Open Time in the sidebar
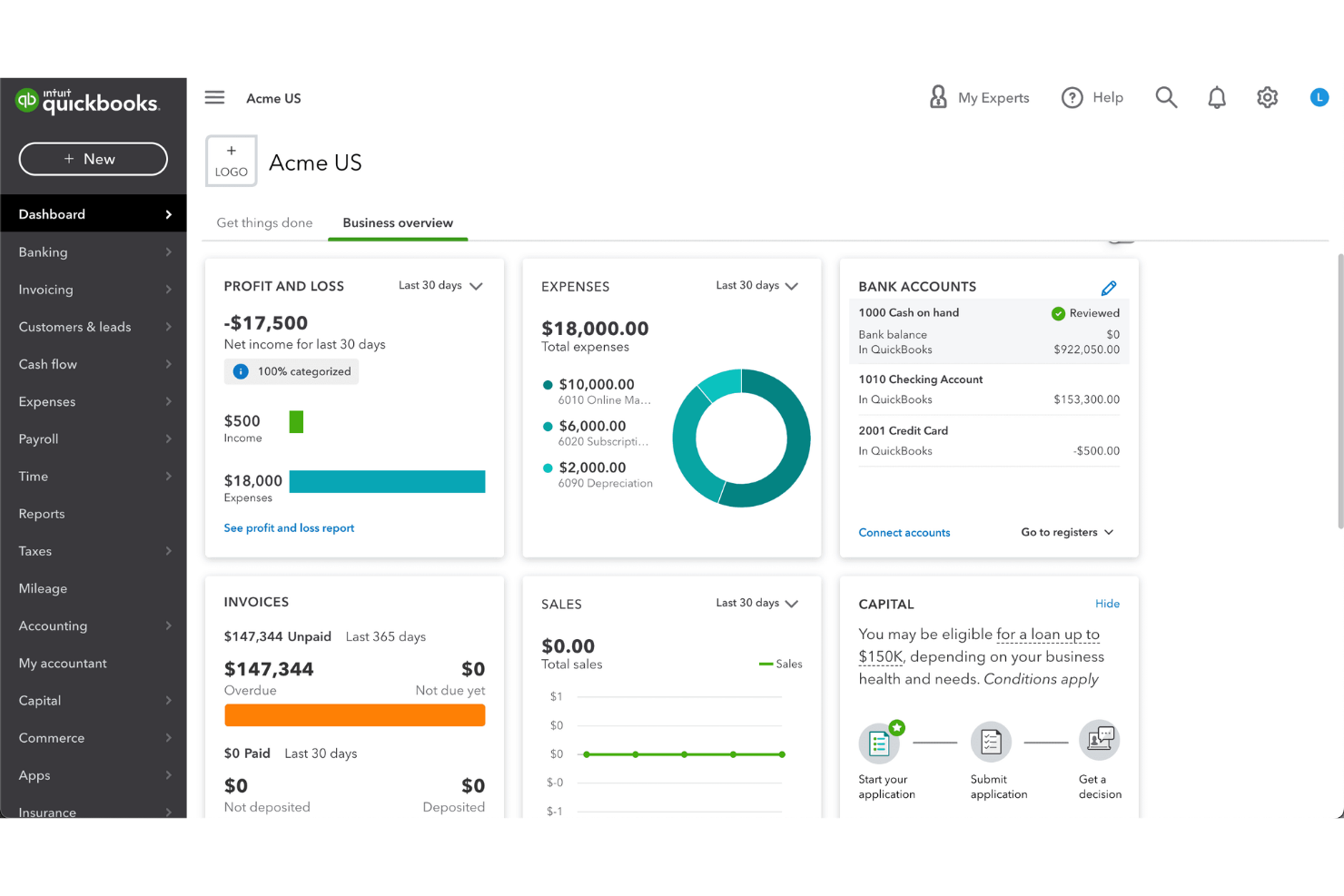The image size is (1344, 896). tap(94, 476)
